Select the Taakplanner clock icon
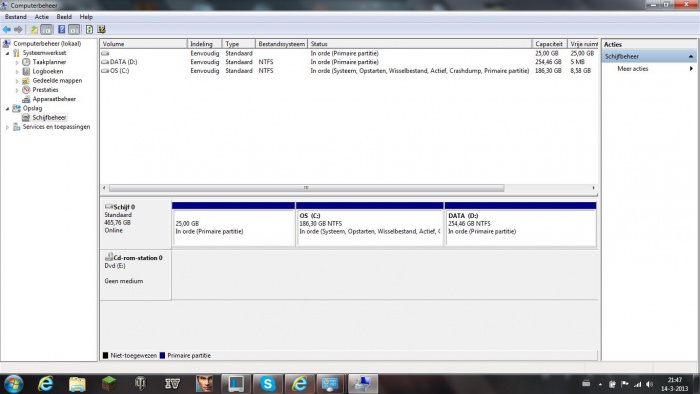This screenshot has height=394, width=700. click(x=26, y=62)
